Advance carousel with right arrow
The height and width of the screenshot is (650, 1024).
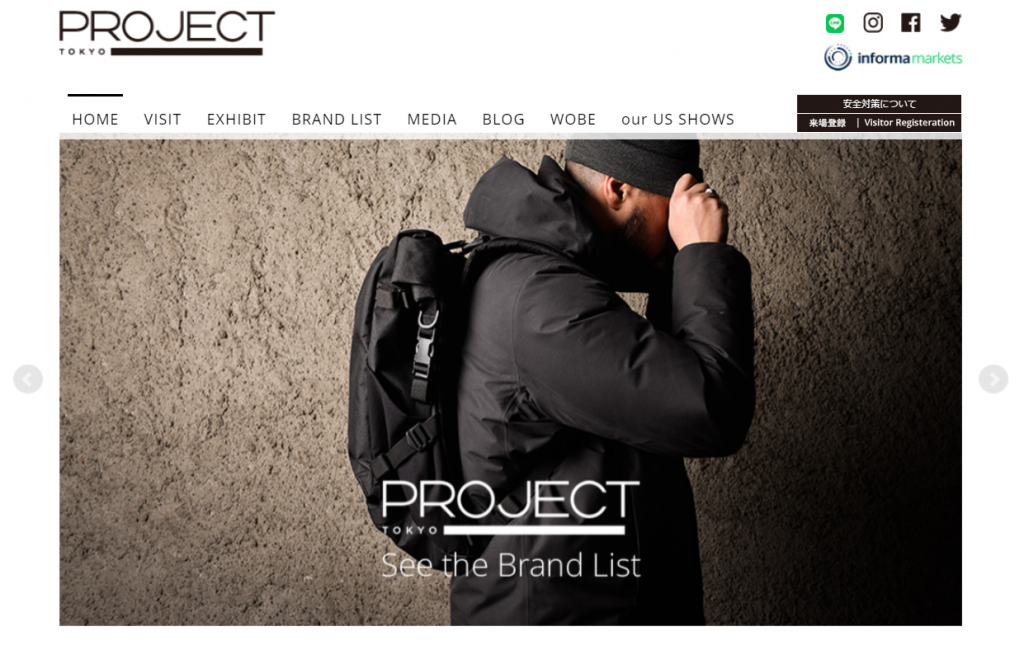[x=993, y=379]
